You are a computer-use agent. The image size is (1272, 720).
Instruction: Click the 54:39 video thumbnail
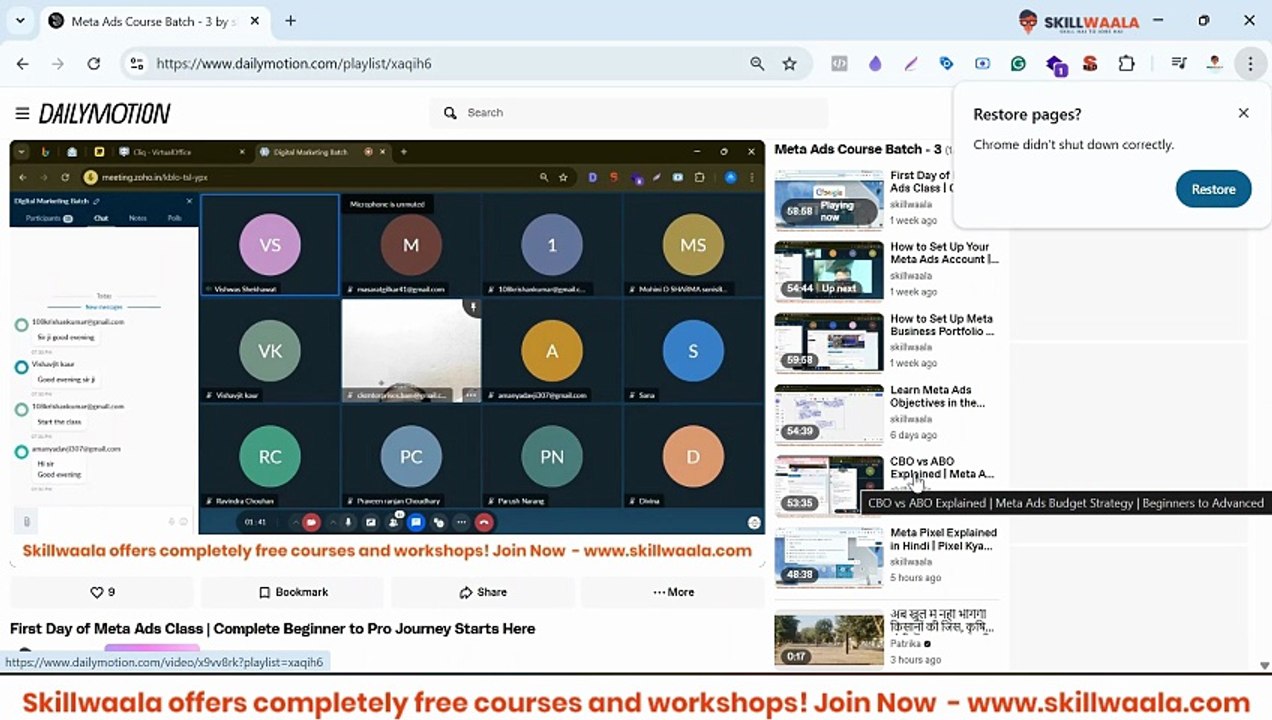[x=829, y=415]
